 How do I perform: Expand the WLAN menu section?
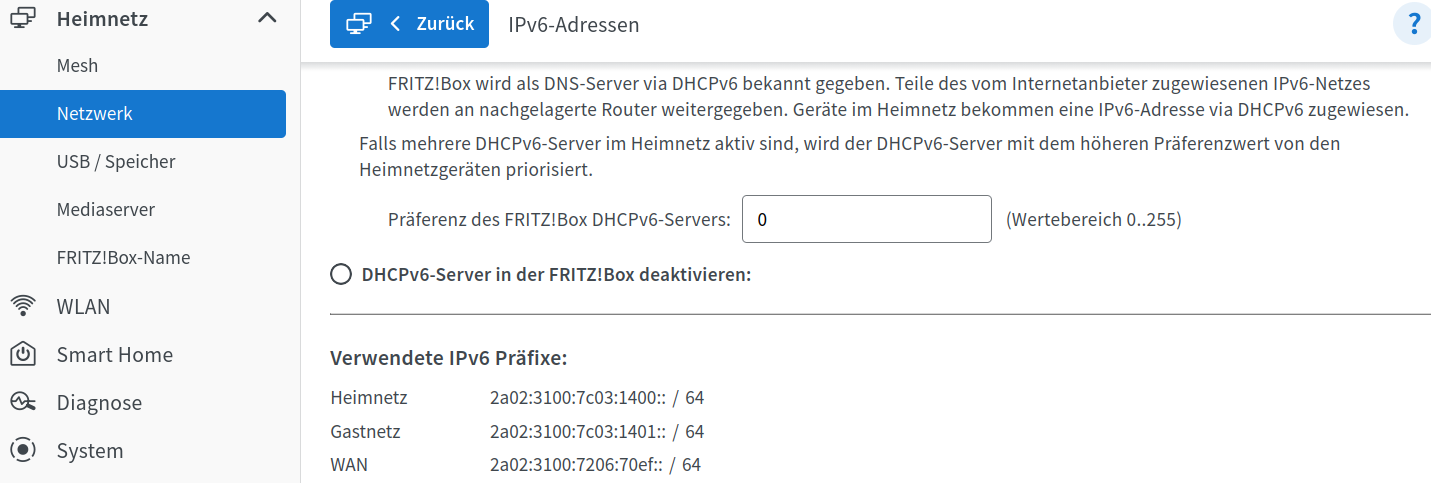click(x=84, y=306)
